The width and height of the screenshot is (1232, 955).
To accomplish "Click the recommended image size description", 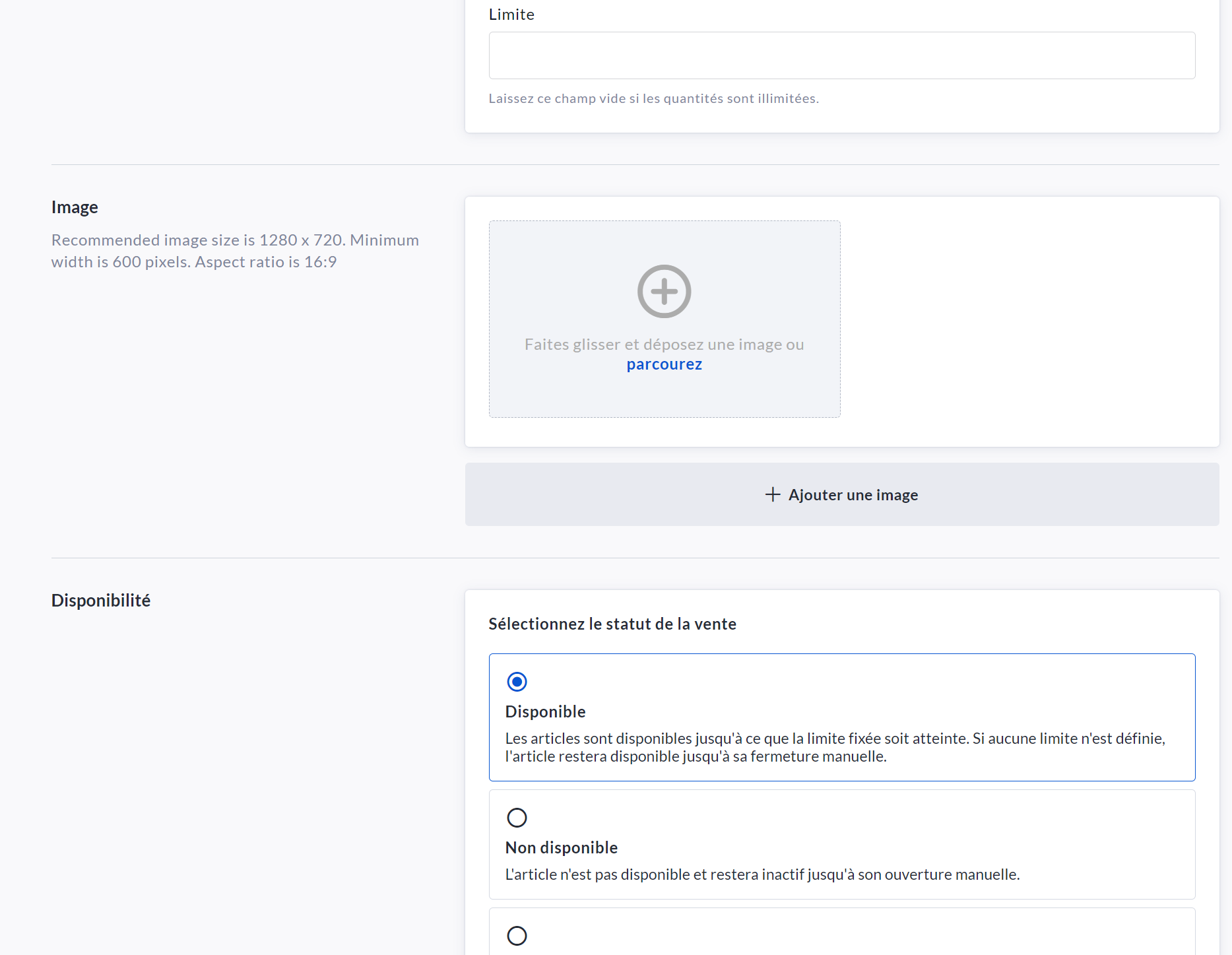I will point(235,251).
